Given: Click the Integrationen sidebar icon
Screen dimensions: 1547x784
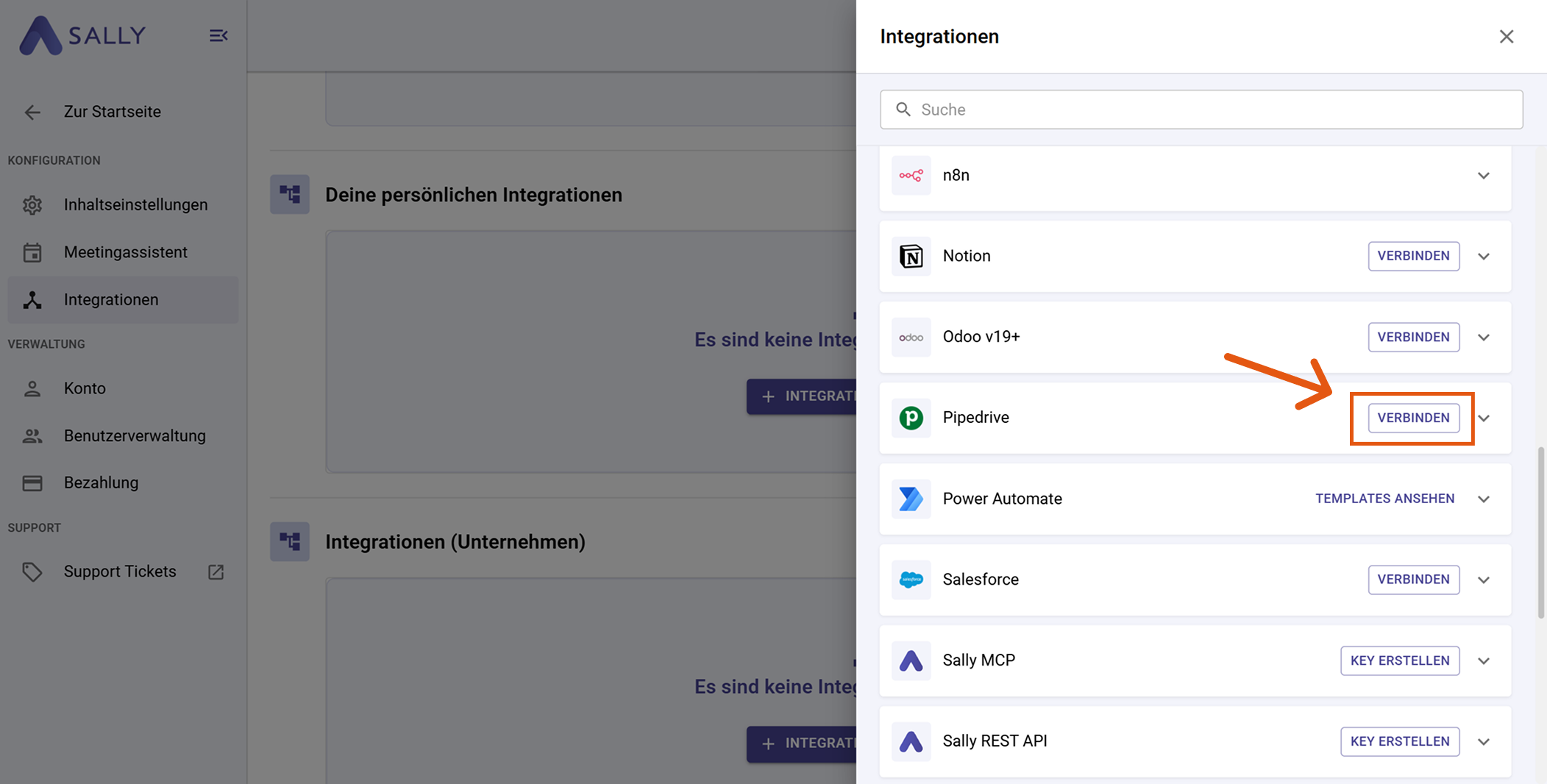Looking at the screenshot, I should point(32,299).
